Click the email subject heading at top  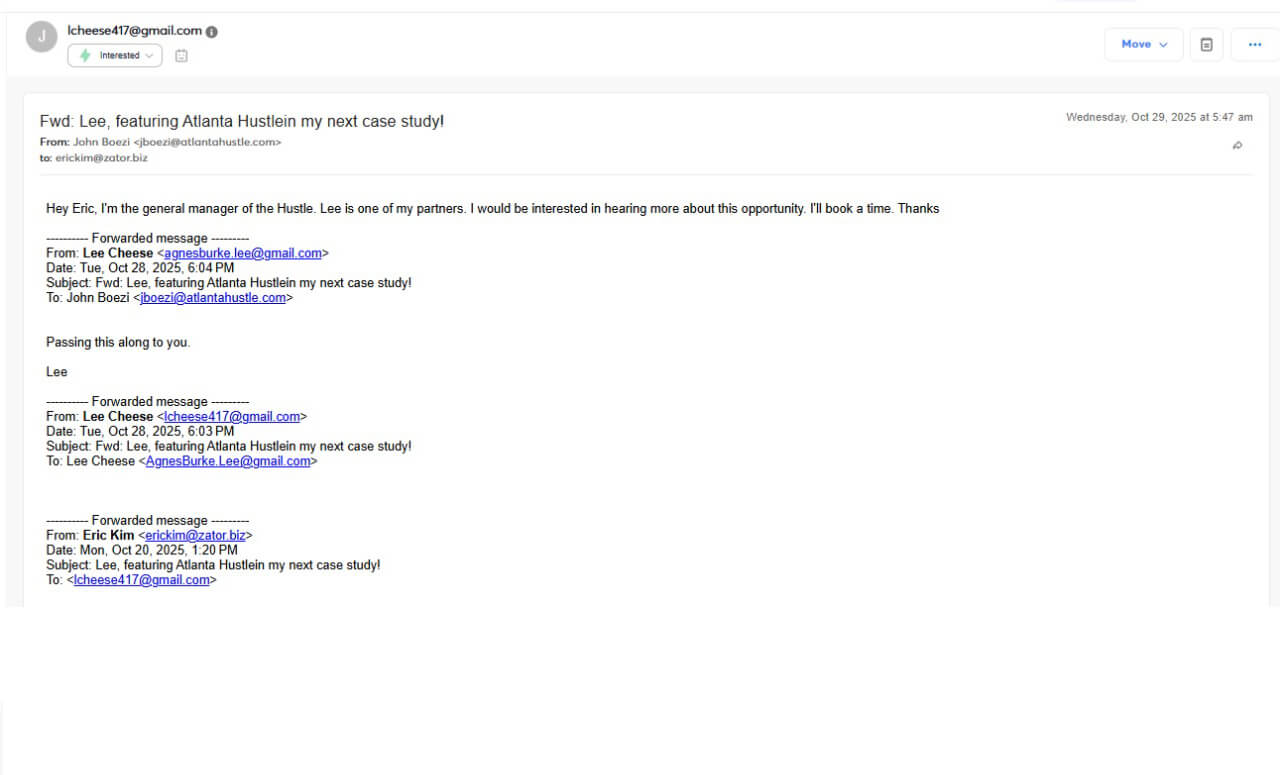point(242,121)
